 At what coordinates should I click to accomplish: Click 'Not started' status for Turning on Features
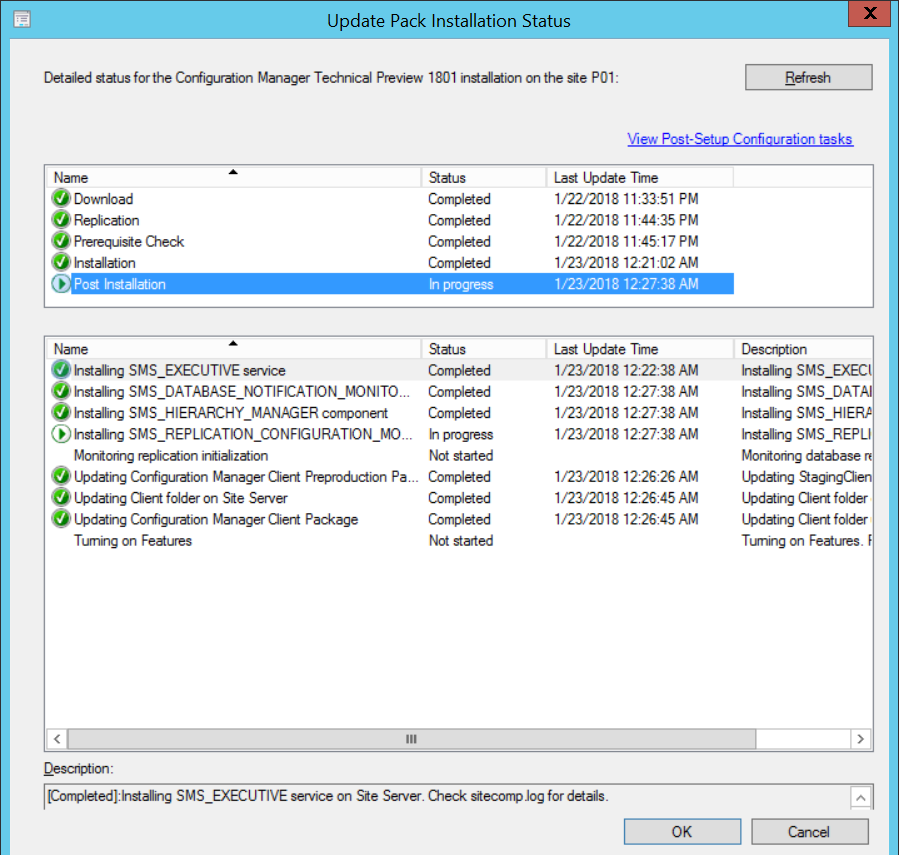click(461, 540)
